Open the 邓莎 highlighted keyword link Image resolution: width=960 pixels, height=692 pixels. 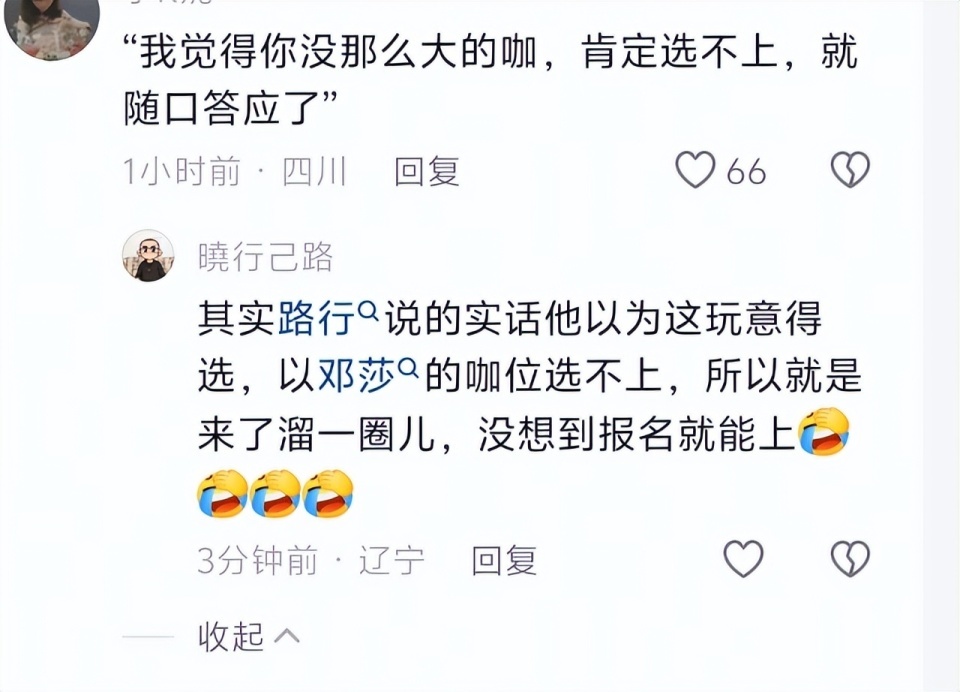pyautogui.click(x=357, y=375)
